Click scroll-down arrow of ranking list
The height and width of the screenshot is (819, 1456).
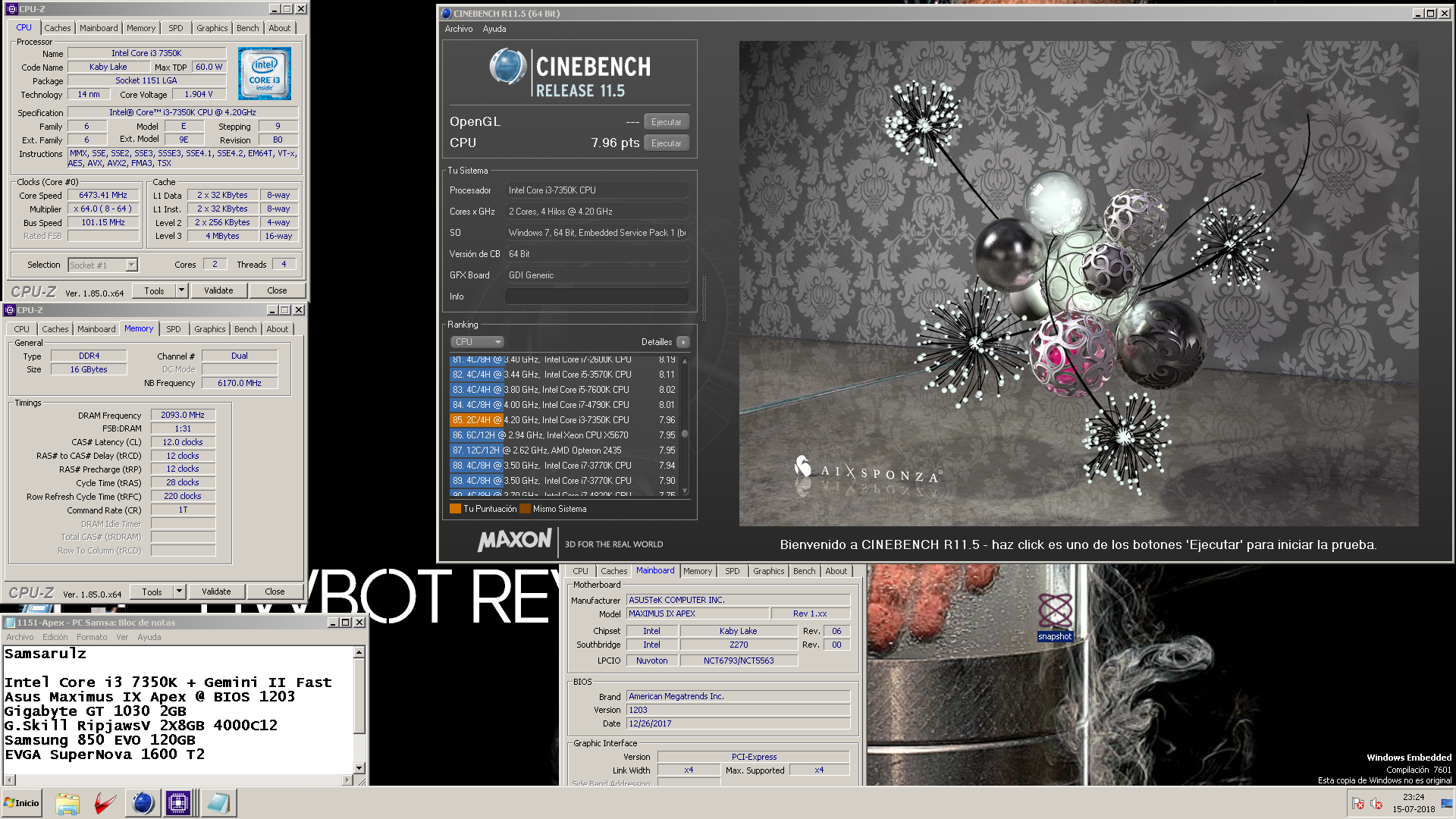point(685,491)
